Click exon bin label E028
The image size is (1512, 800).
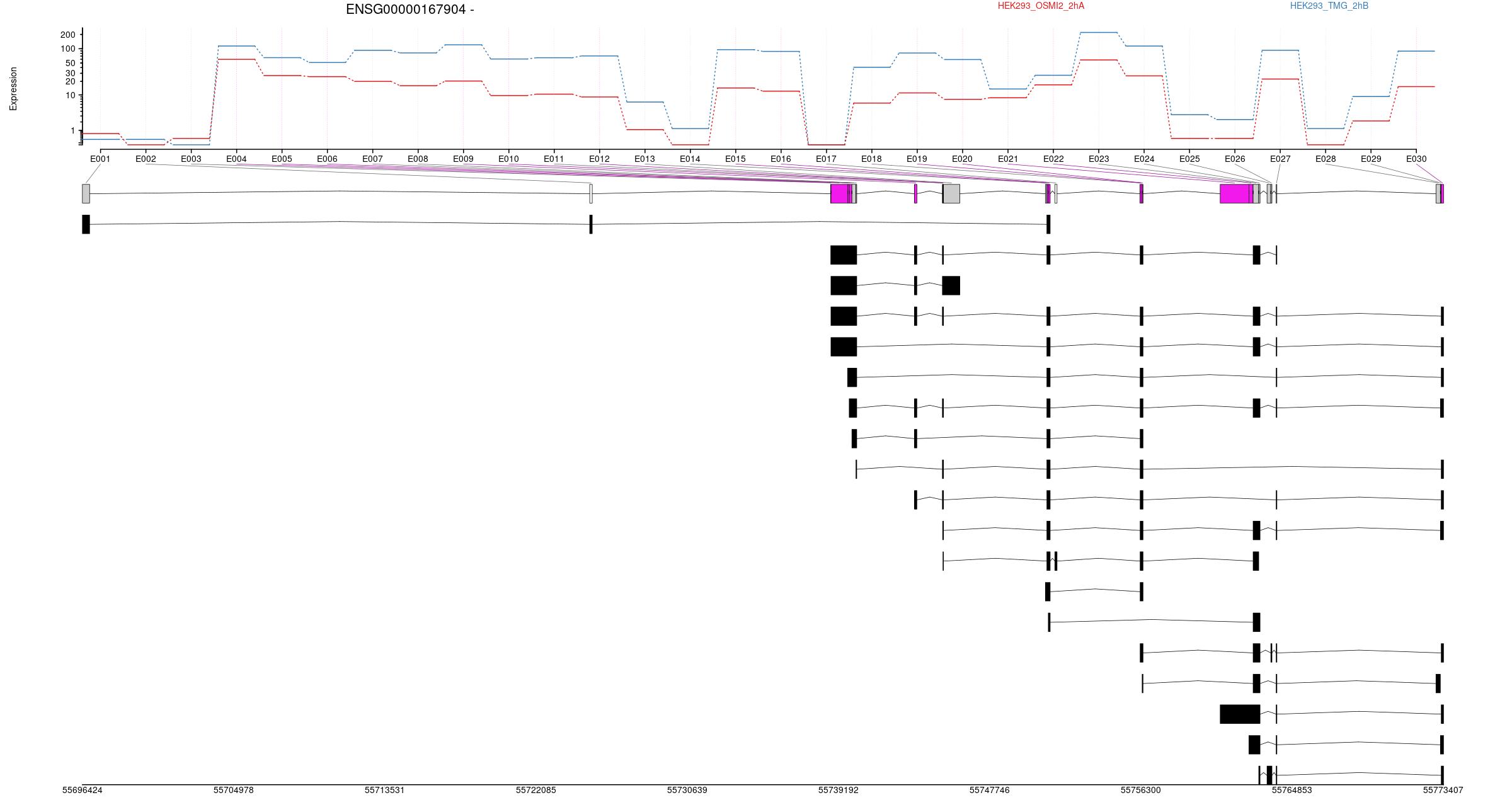(x=1326, y=159)
